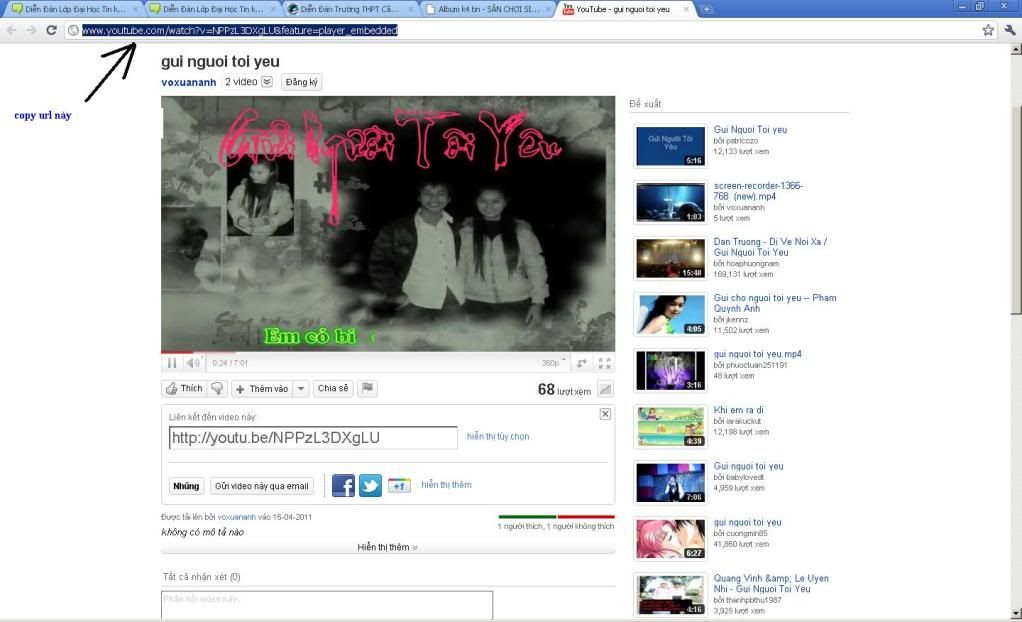This screenshot has height=622, width=1022.
Task: Open hiển thị tùy chọn options link
Action: point(498,436)
